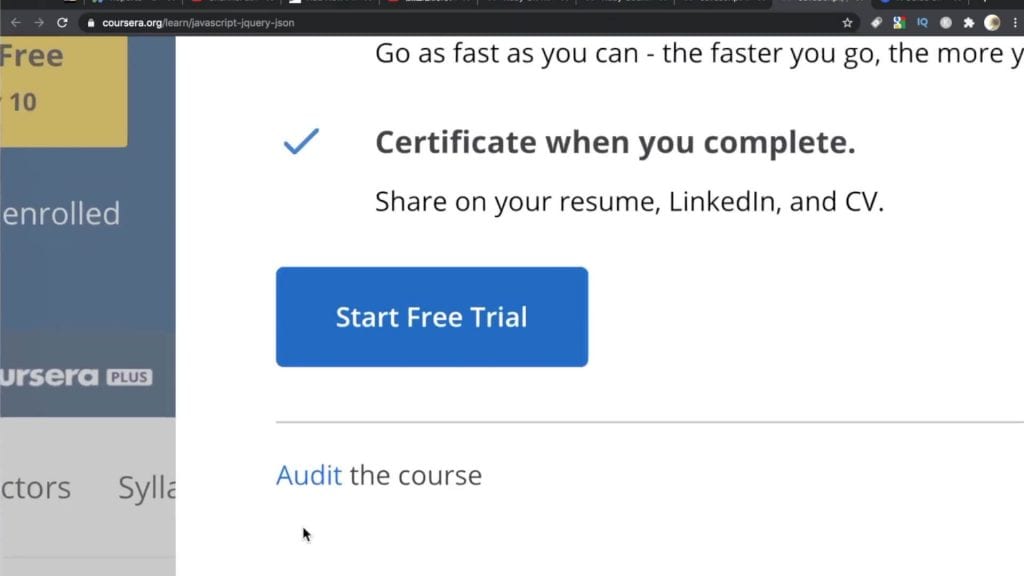Open the Syllabus tab

point(147,488)
